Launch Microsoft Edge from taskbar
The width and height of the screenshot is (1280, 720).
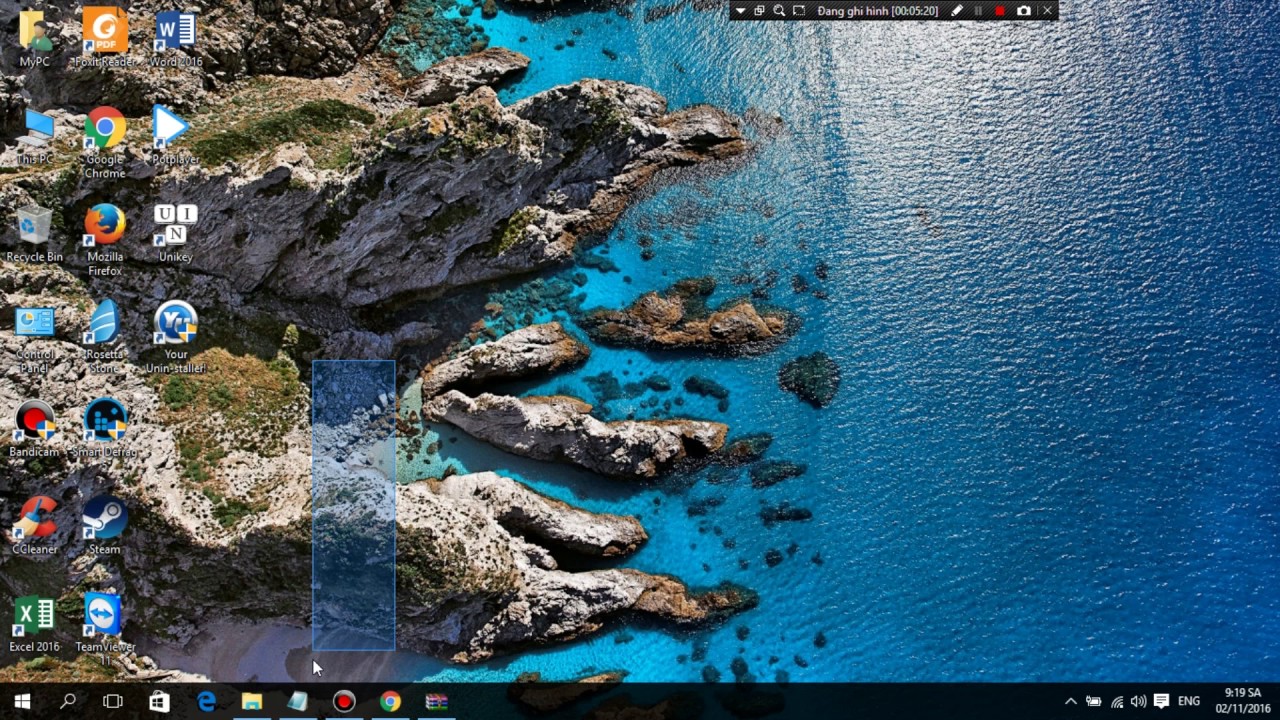tap(206, 701)
